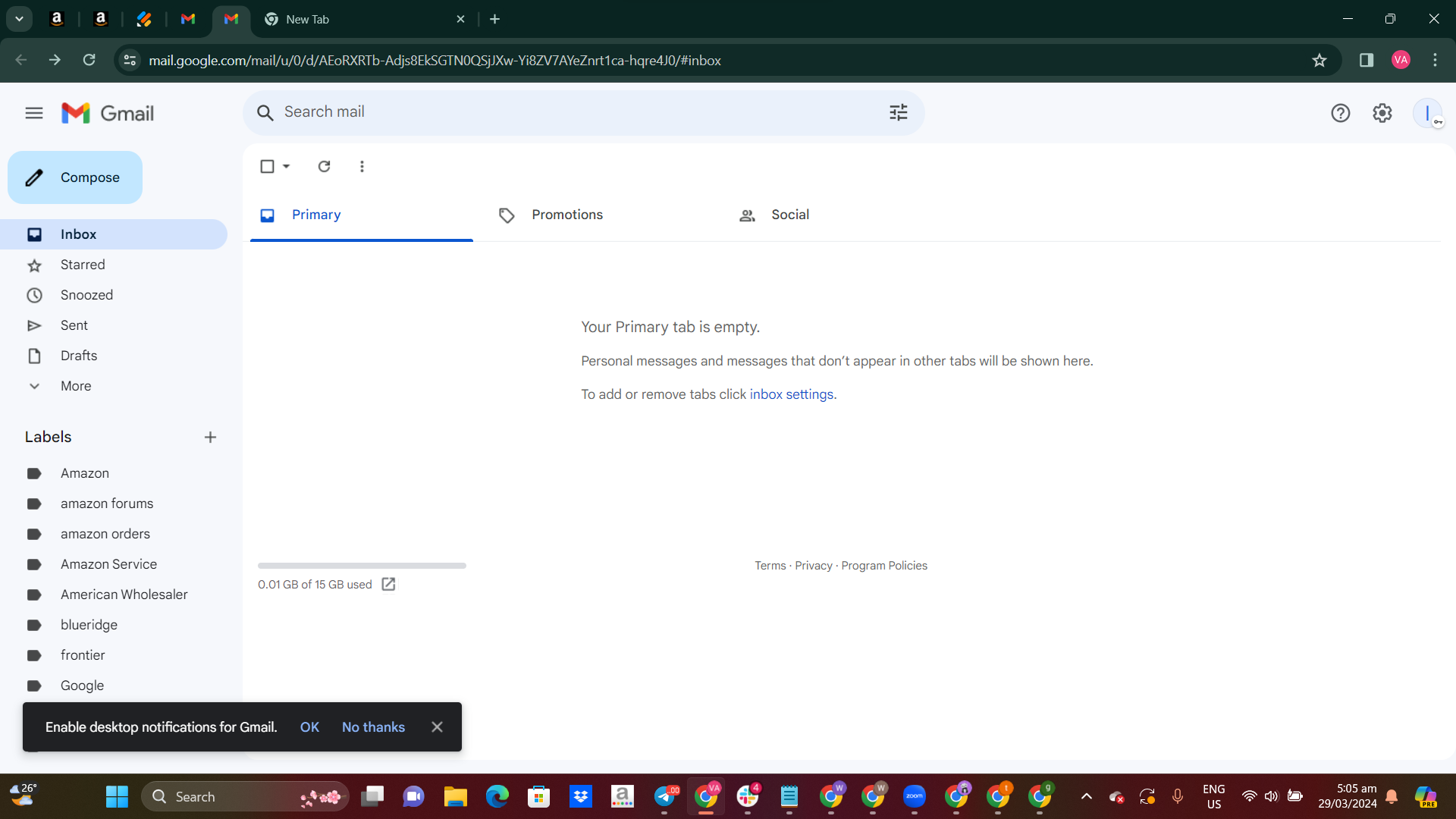Open Slack from the taskbar

(748, 796)
